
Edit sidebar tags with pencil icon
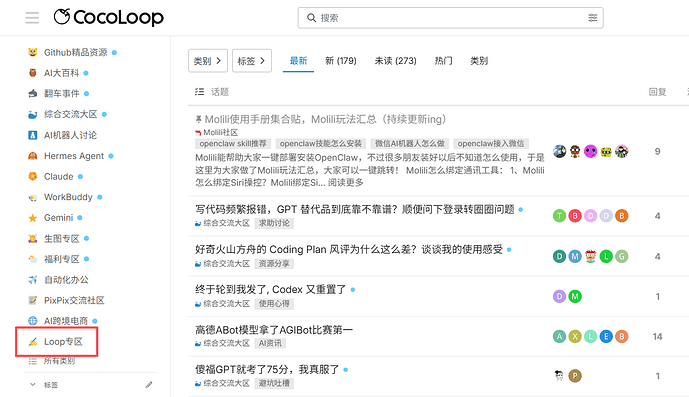pos(149,385)
